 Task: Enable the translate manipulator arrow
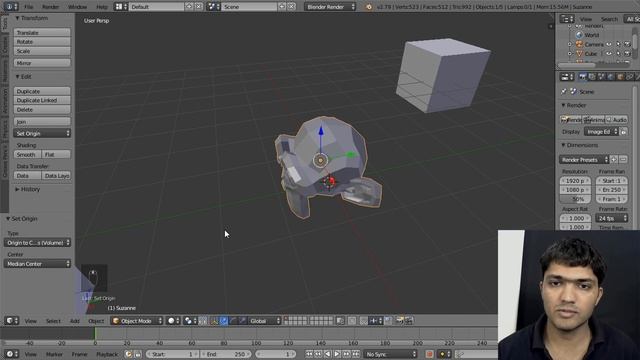click(x=224, y=321)
